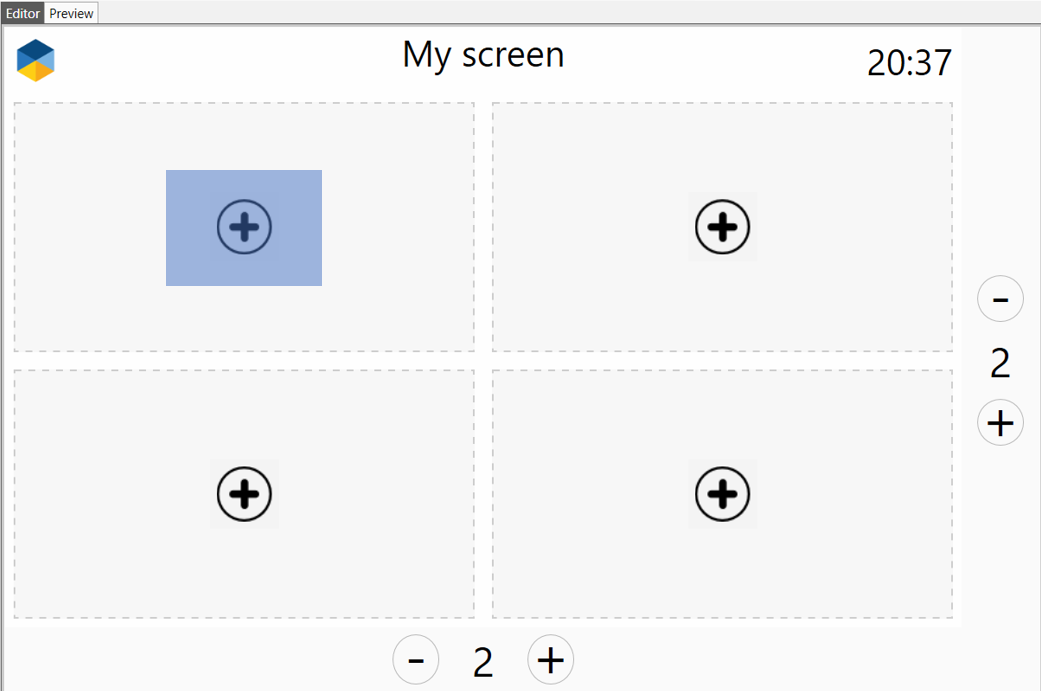Decrease row count with right-side minus button
This screenshot has height=691, width=1041.
tap(1000, 299)
